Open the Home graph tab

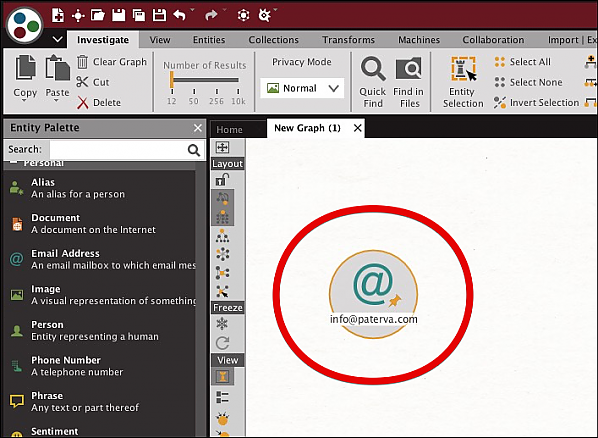(229, 129)
